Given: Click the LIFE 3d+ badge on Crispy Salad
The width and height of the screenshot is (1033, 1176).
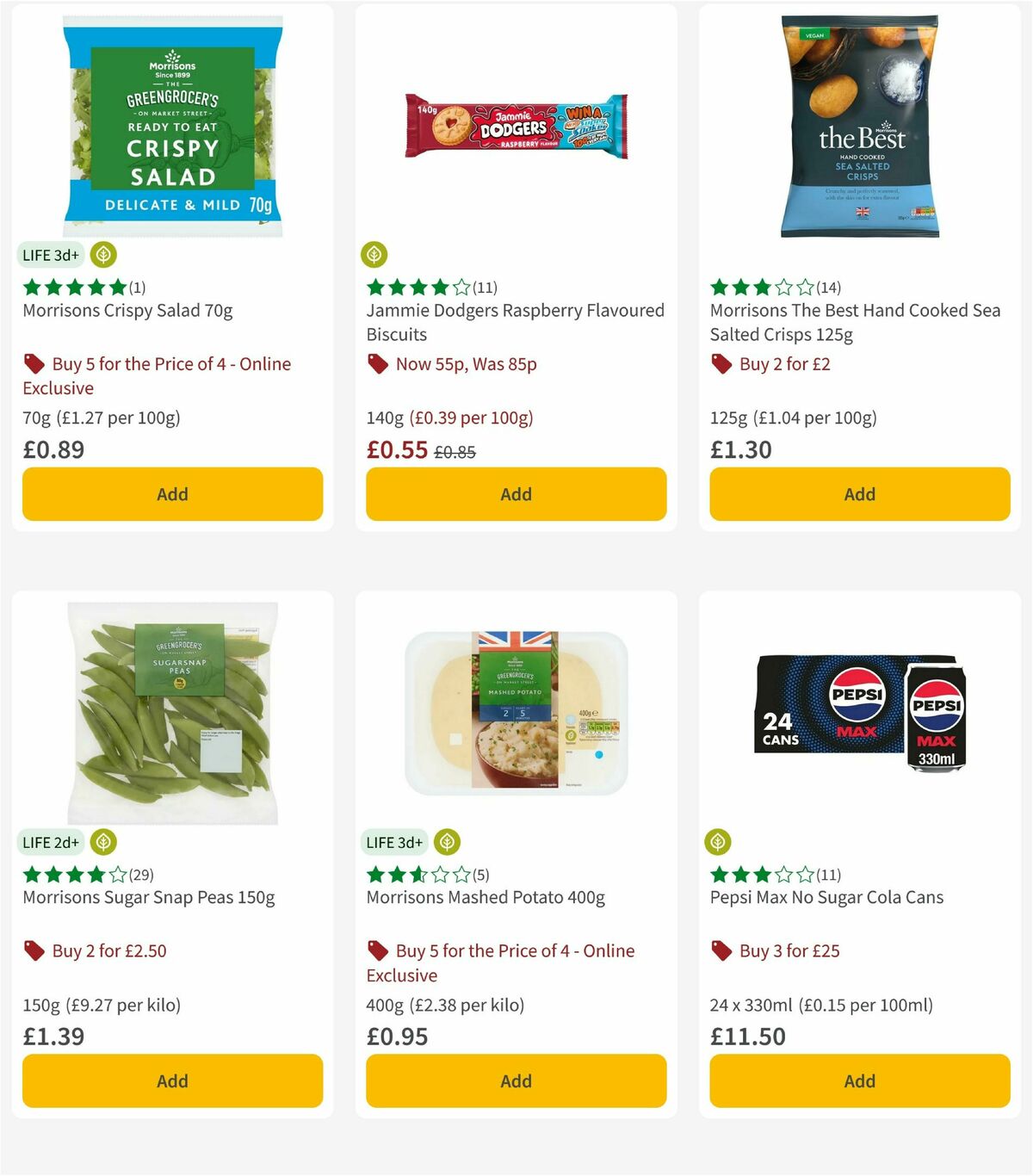Looking at the screenshot, I should 50,255.
